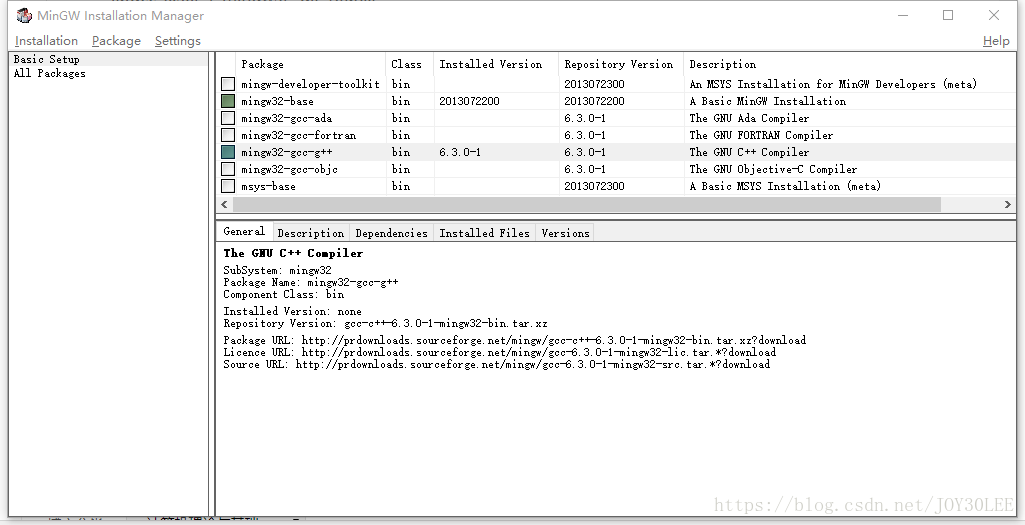Click installed version 6.3.0-1 of mingw32-gcc-g++

(x=460, y=152)
